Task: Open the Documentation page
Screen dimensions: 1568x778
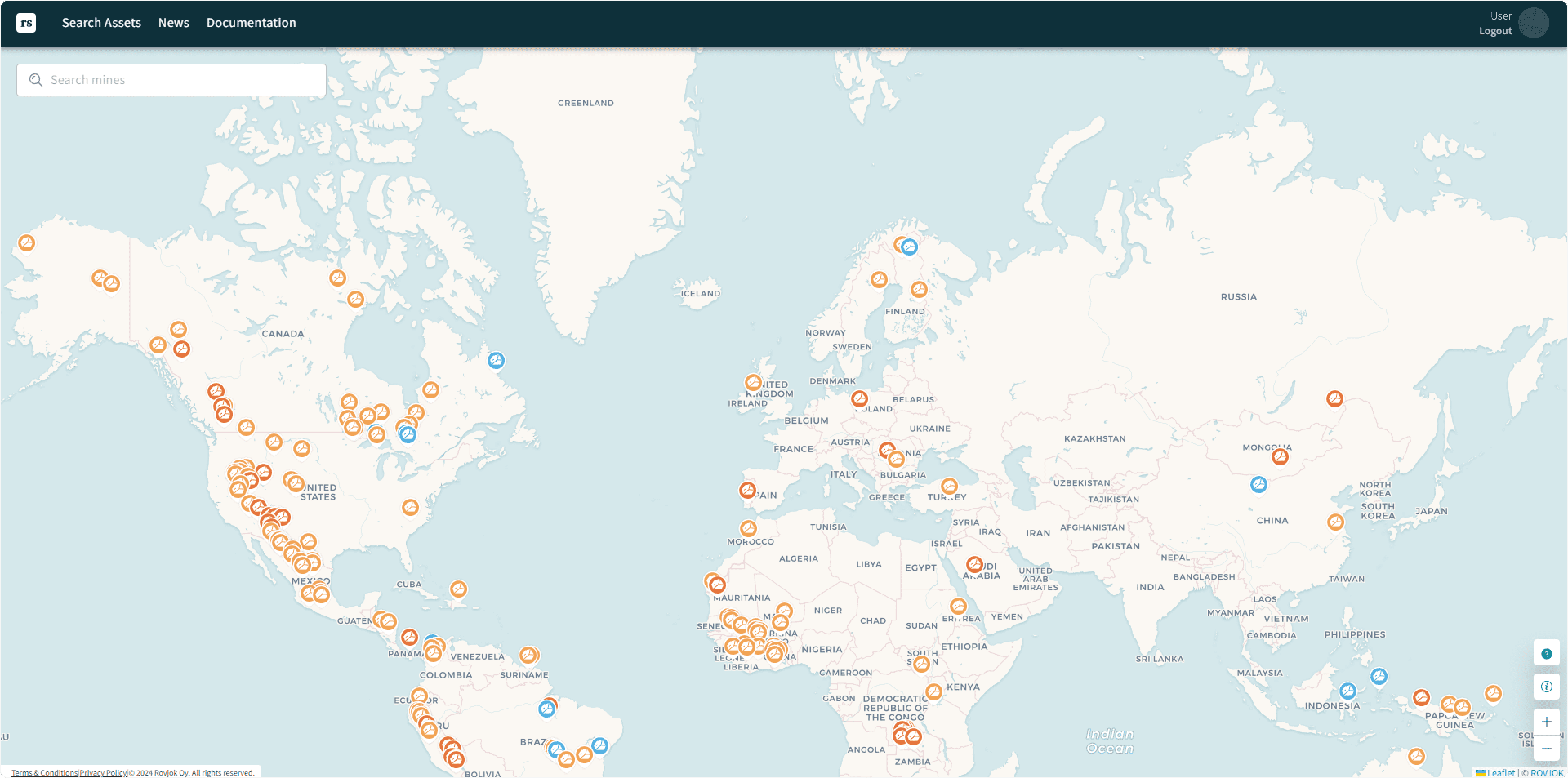Action: click(x=251, y=22)
